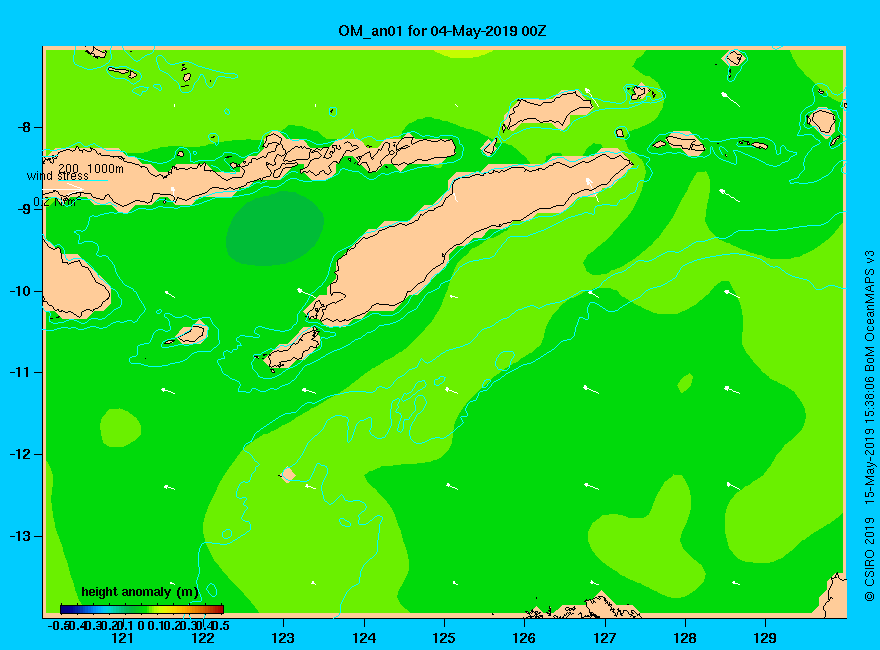Viewport: 880px width, 650px height.
Task: Click the 'height anomaly (m)' legend label
Action: point(140,592)
